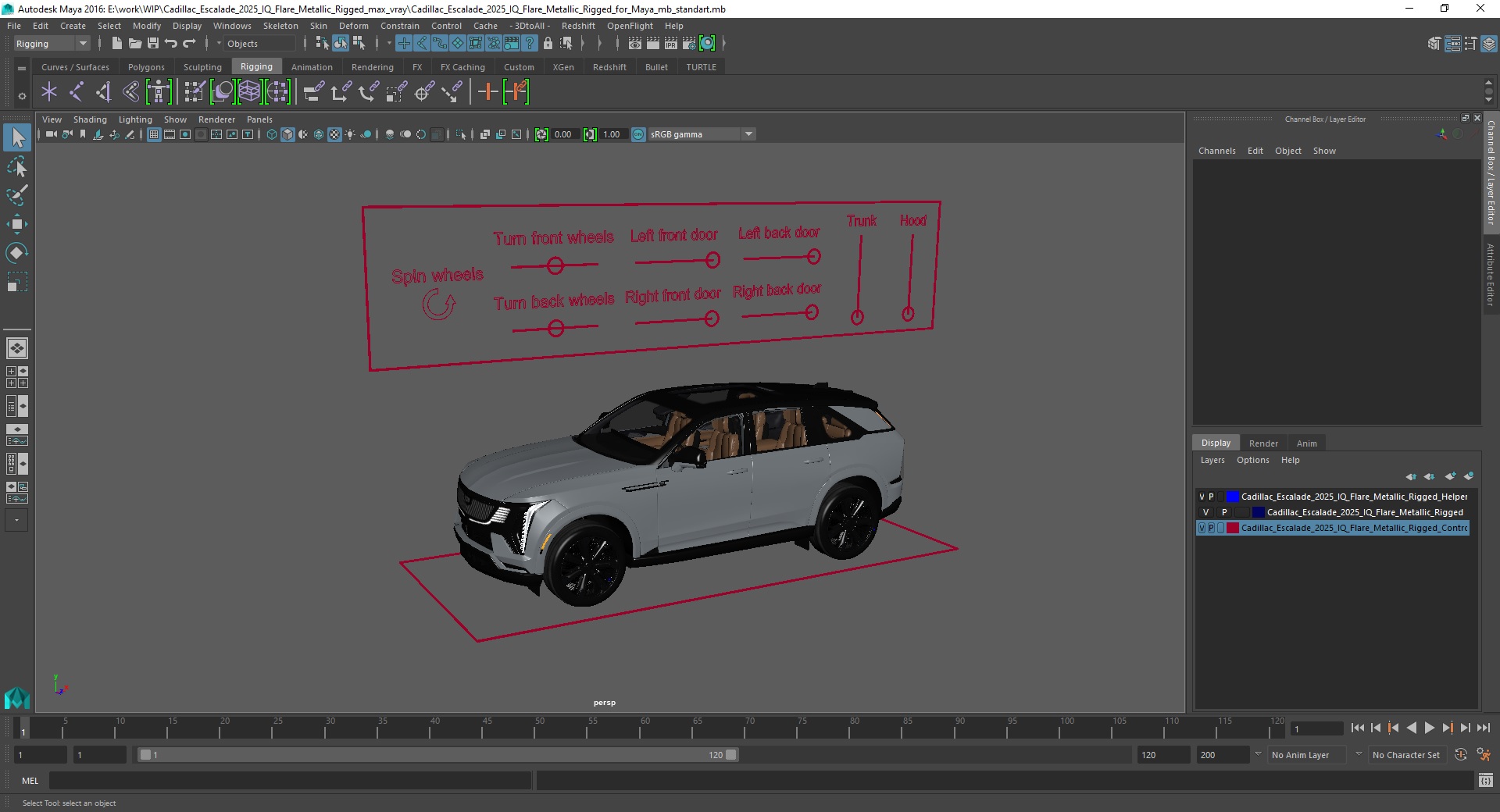This screenshot has height=812, width=1500.
Task: Click the MEL command input field
Action: 290,780
